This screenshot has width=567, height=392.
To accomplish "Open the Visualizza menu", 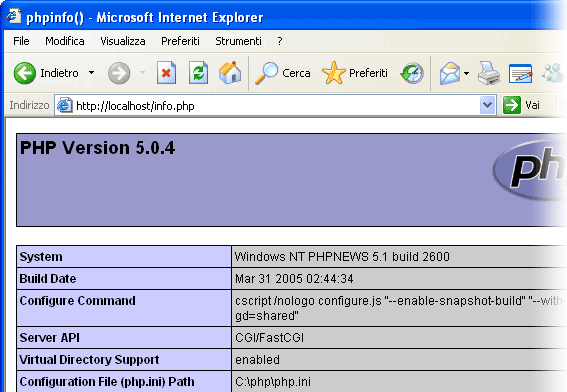I will coord(123,41).
